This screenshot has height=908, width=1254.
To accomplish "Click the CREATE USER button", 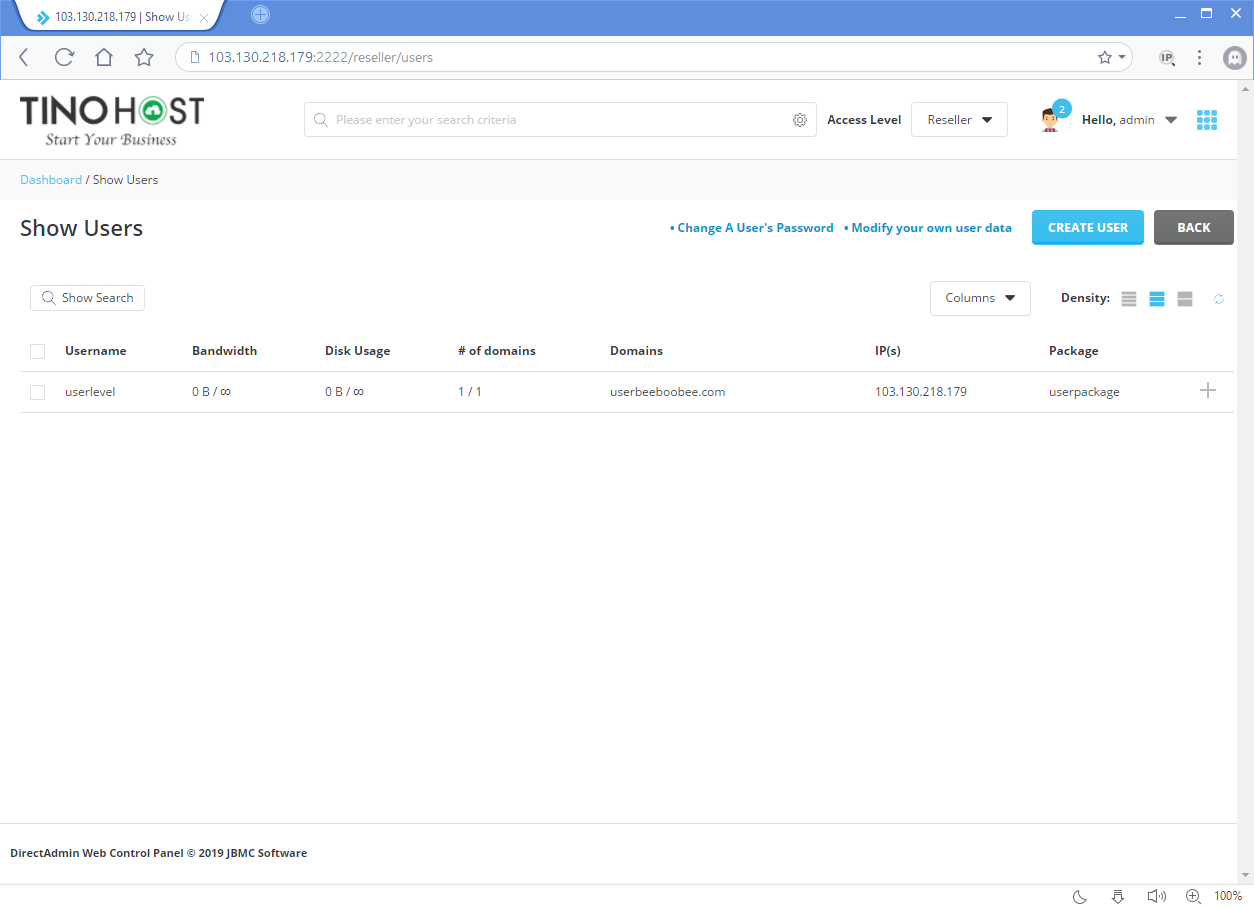I will pyautogui.click(x=1087, y=227).
